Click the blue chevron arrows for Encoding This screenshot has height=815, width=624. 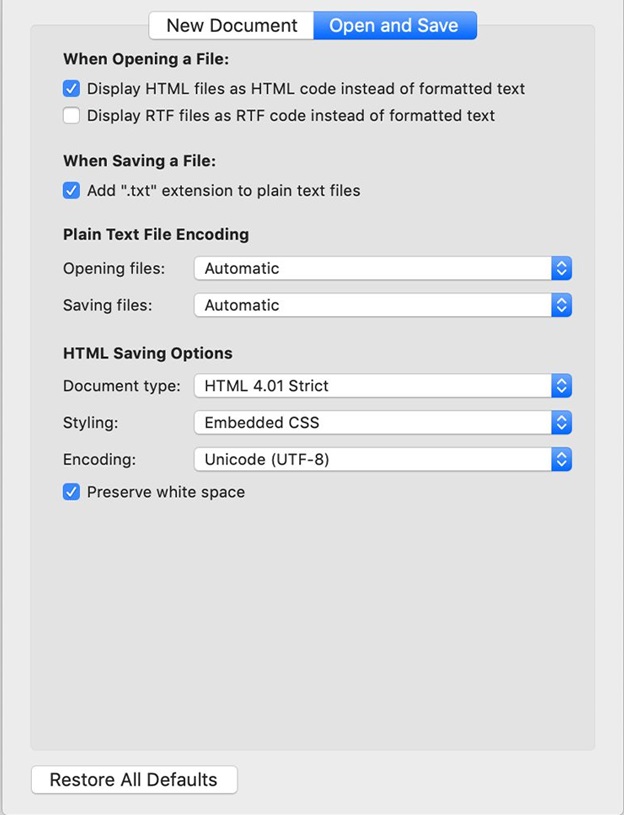pos(561,459)
